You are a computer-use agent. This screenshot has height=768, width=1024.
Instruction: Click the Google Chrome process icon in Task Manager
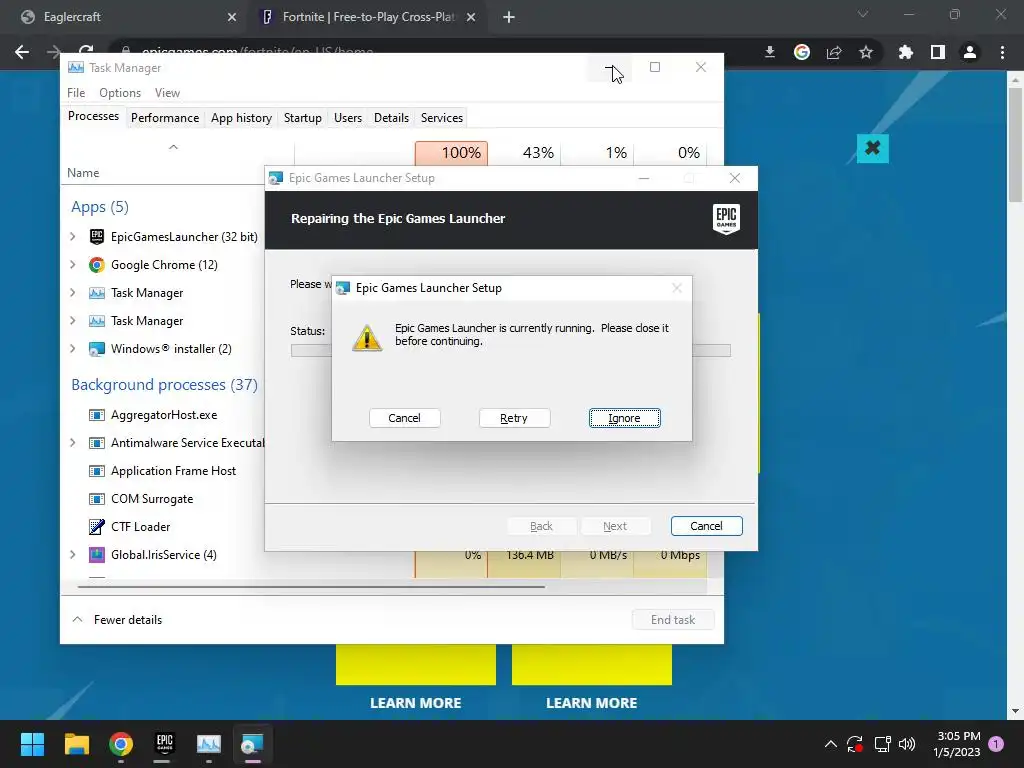click(x=97, y=264)
